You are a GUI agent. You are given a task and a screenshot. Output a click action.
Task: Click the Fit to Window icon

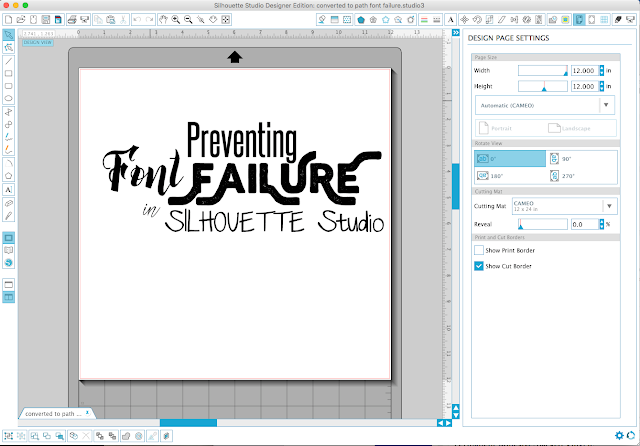[226, 20]
